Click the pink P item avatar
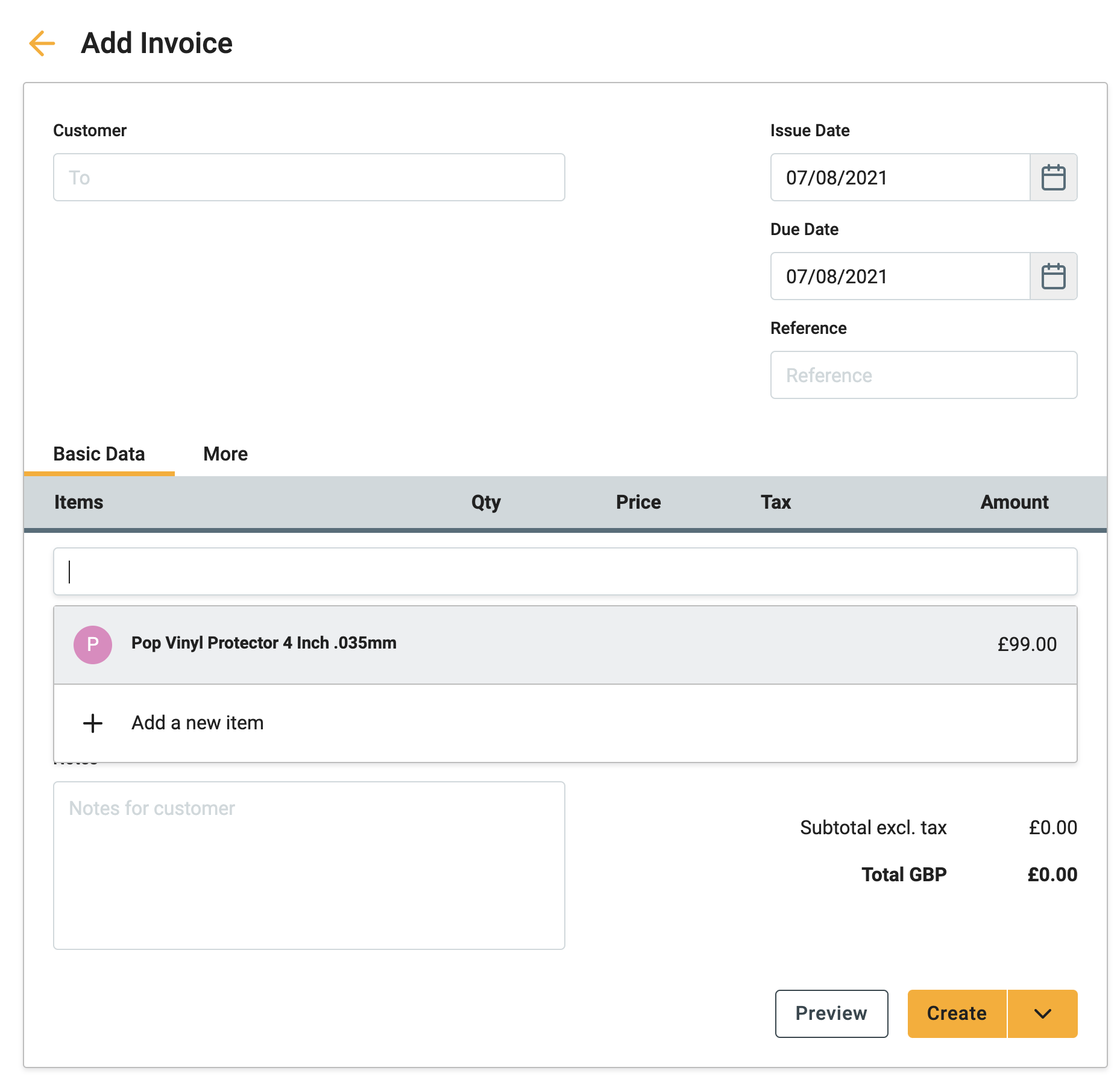The image size is (1120, 1091). (93, 644)
